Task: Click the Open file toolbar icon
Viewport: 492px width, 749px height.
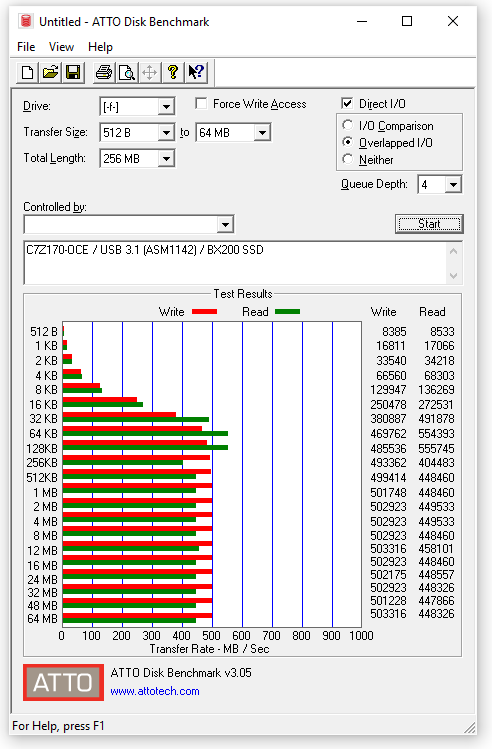Action: 50,73
